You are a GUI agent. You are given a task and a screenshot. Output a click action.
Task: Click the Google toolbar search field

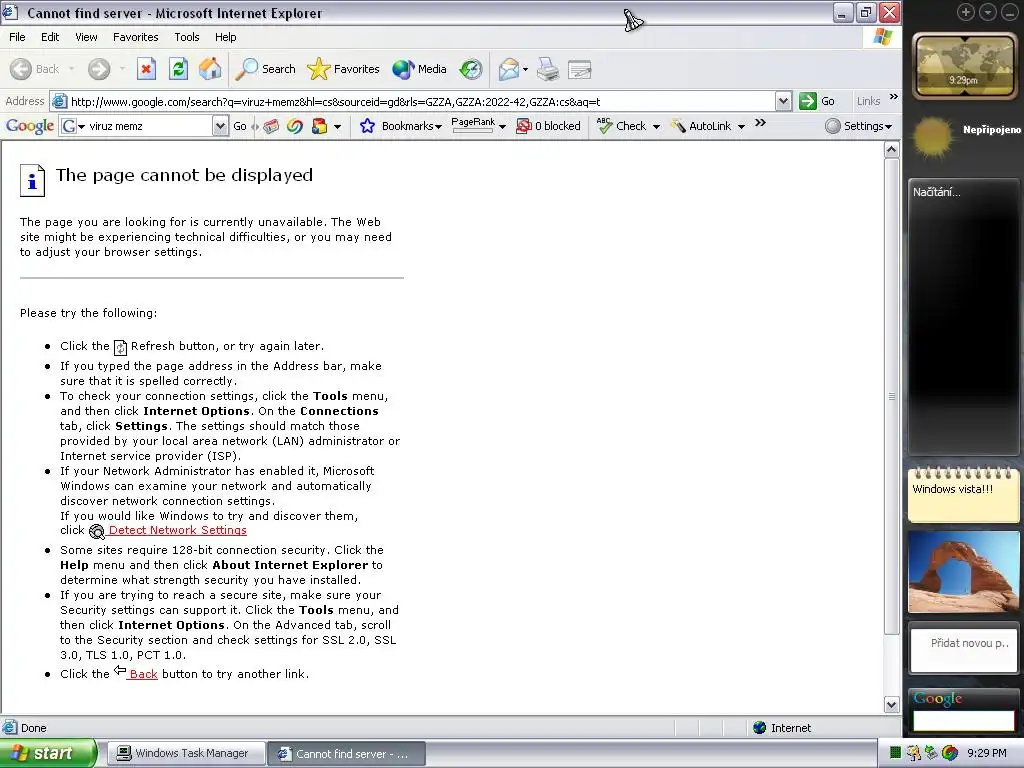point(150,125)
